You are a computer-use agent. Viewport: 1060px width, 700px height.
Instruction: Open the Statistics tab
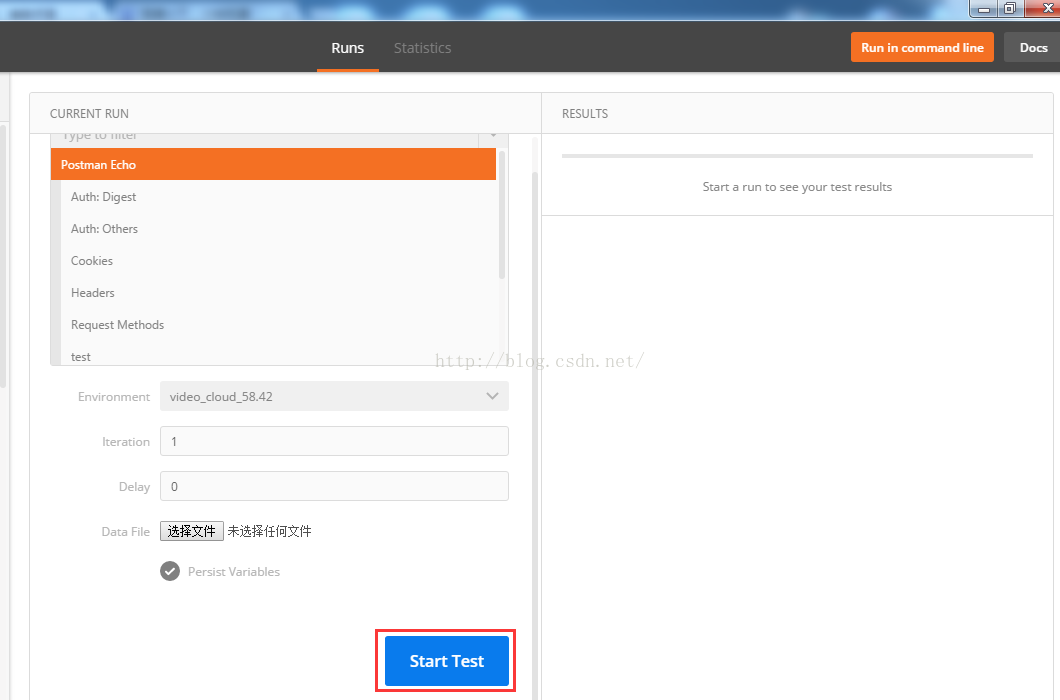(x=422, y=48)
